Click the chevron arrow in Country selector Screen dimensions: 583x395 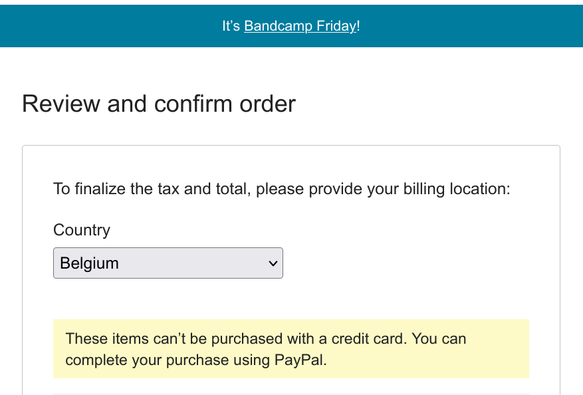tap(273, 263)
